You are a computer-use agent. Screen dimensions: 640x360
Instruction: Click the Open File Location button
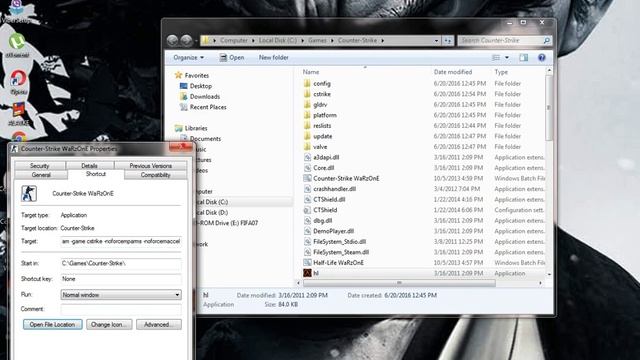click(53, 324)
